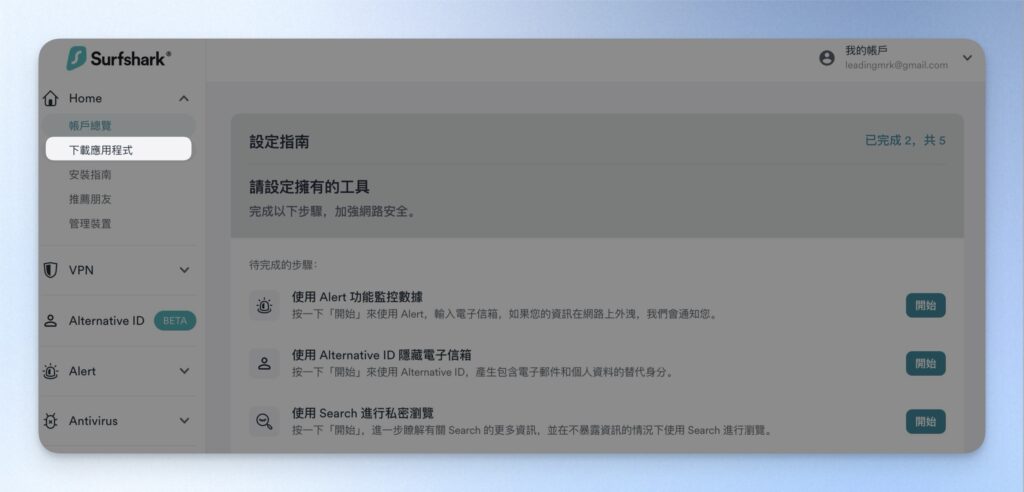This screenshot has width=1024, height=492.
Task: Click 開始 for Alert 功能監控數據
Action: click(925, 306)
